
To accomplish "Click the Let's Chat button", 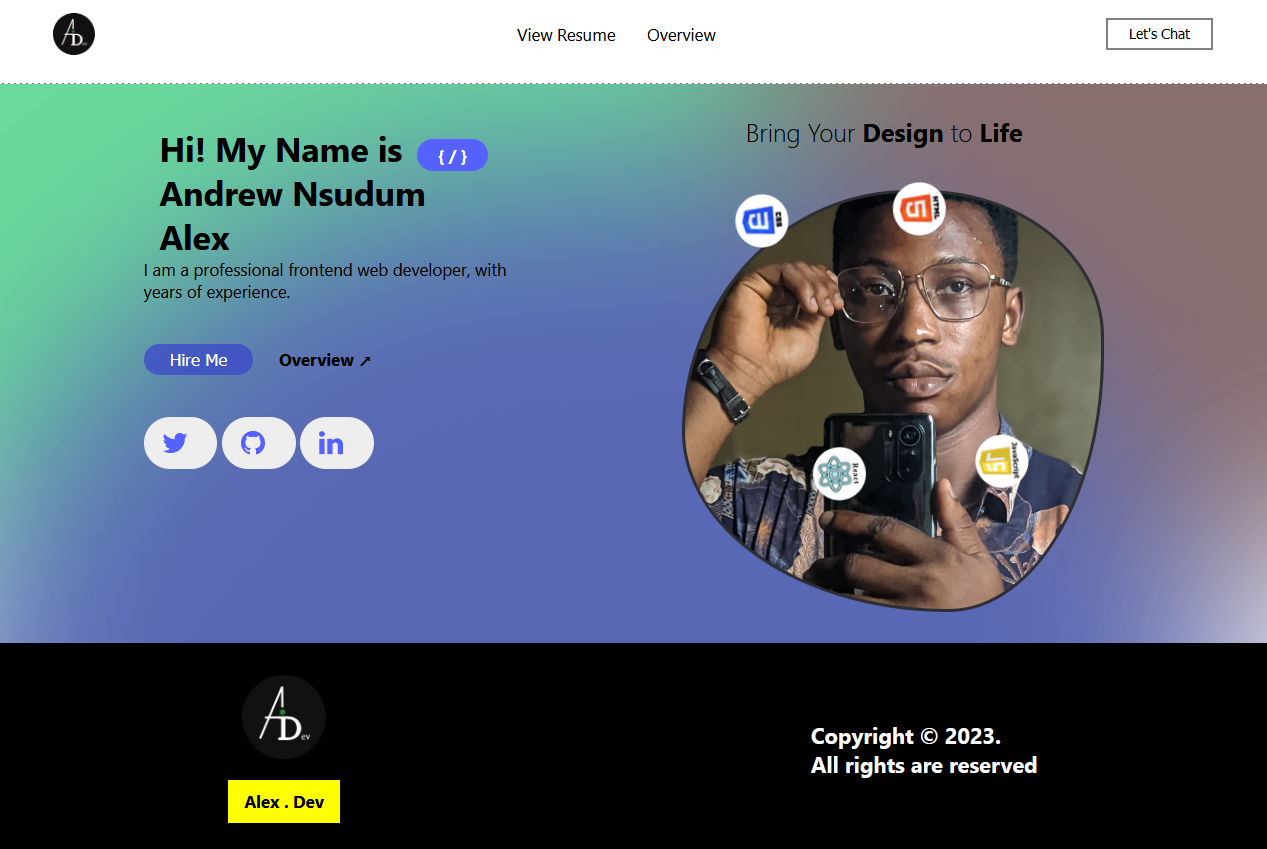I will [1159, 34].
